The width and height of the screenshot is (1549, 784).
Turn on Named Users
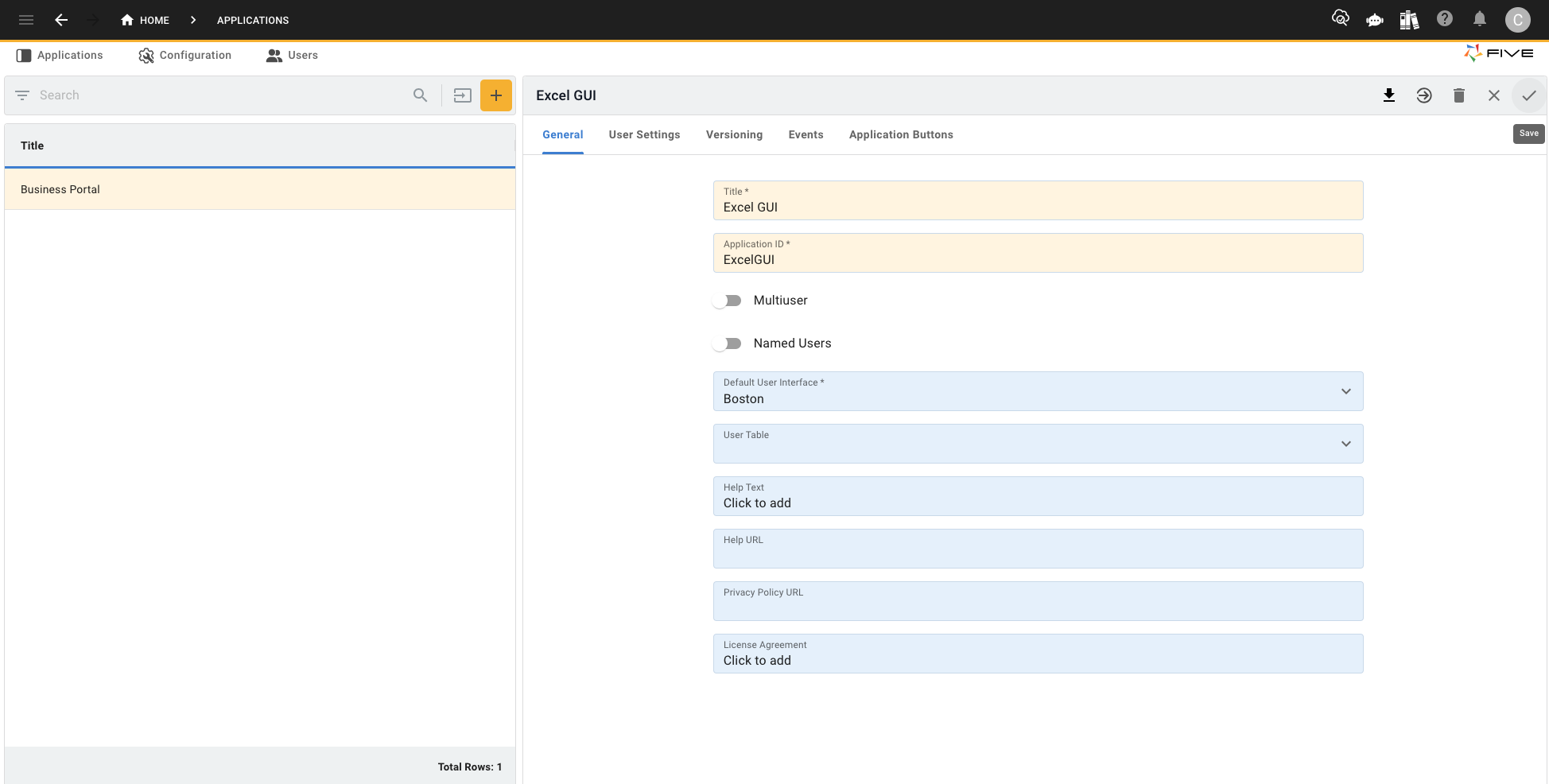tap(727, 343)
